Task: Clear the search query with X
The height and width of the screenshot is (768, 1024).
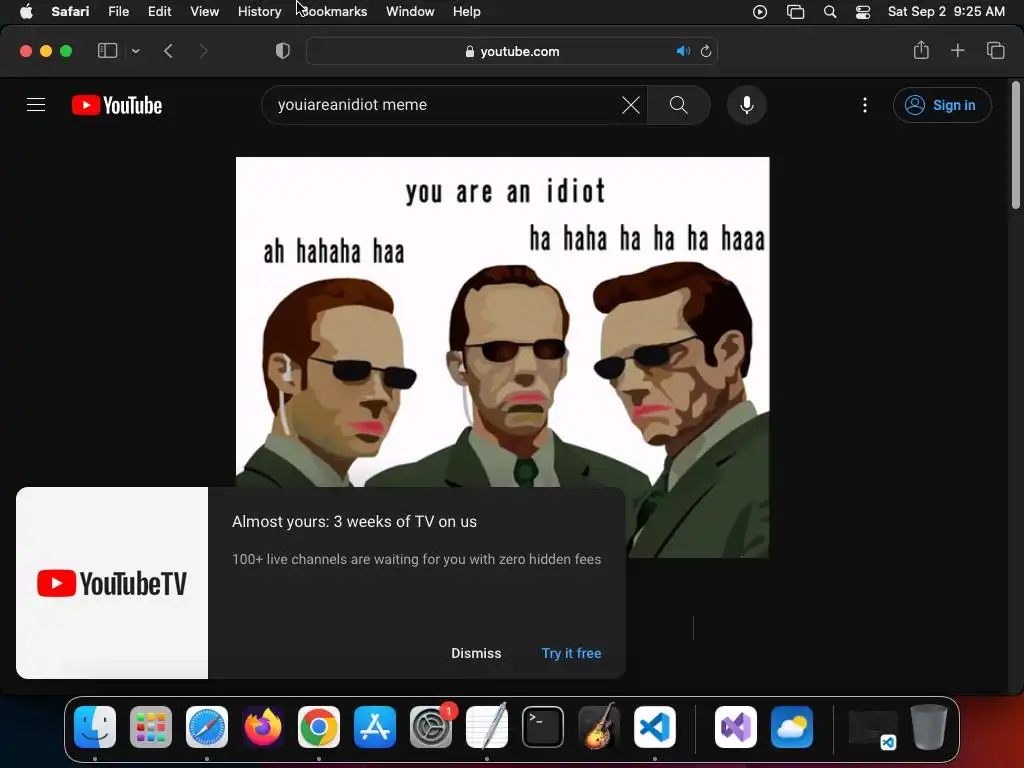Action: pos(631,105)
